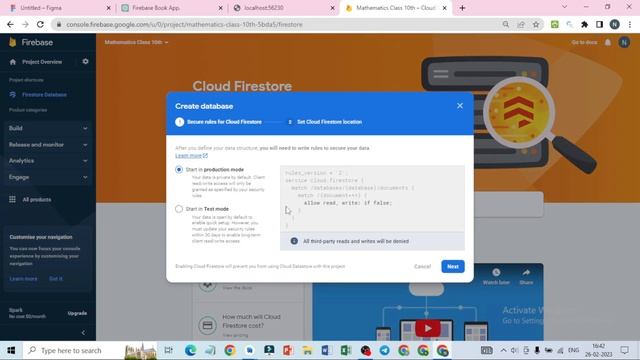
Task: Launch Microsoft Edge from taskbar
Action: [190, 350]
